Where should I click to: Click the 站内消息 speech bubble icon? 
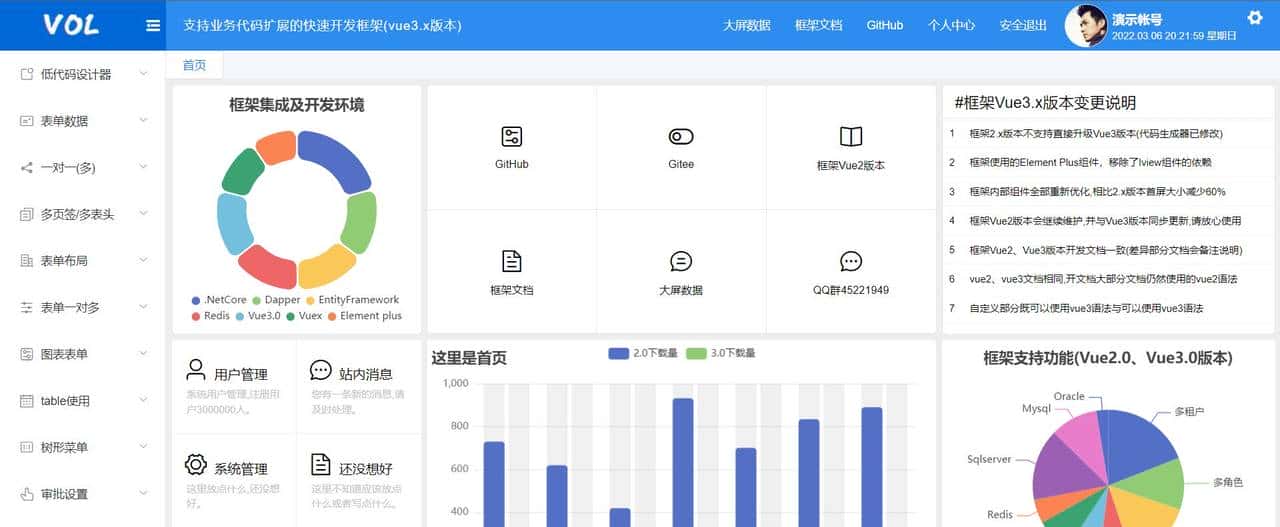pos(320,370)
